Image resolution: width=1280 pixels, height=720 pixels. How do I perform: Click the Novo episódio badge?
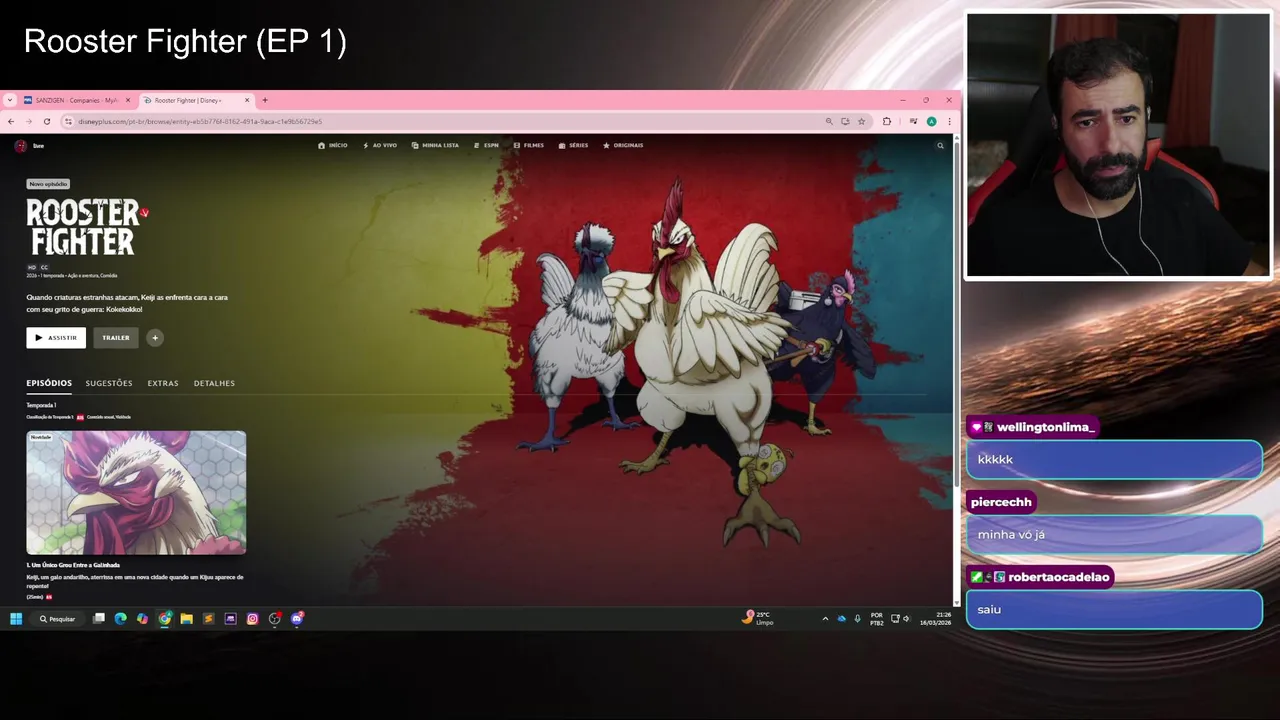click(x=48, y=184)
